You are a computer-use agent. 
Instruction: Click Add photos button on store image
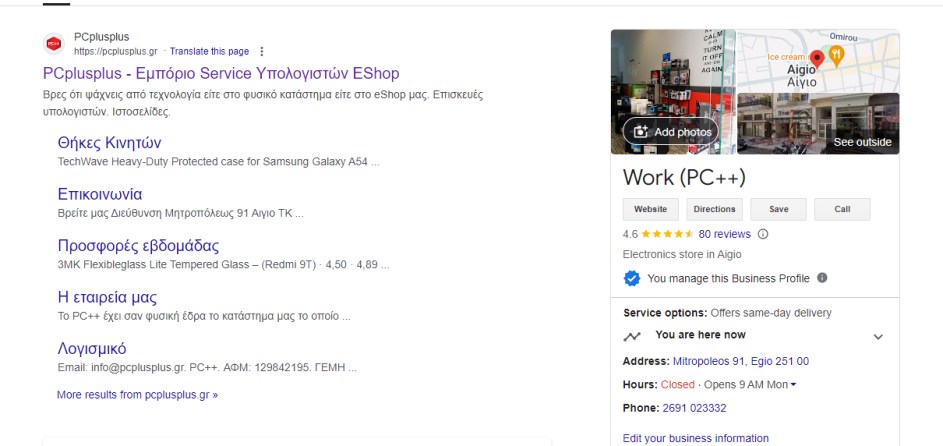tap(671, 132)
